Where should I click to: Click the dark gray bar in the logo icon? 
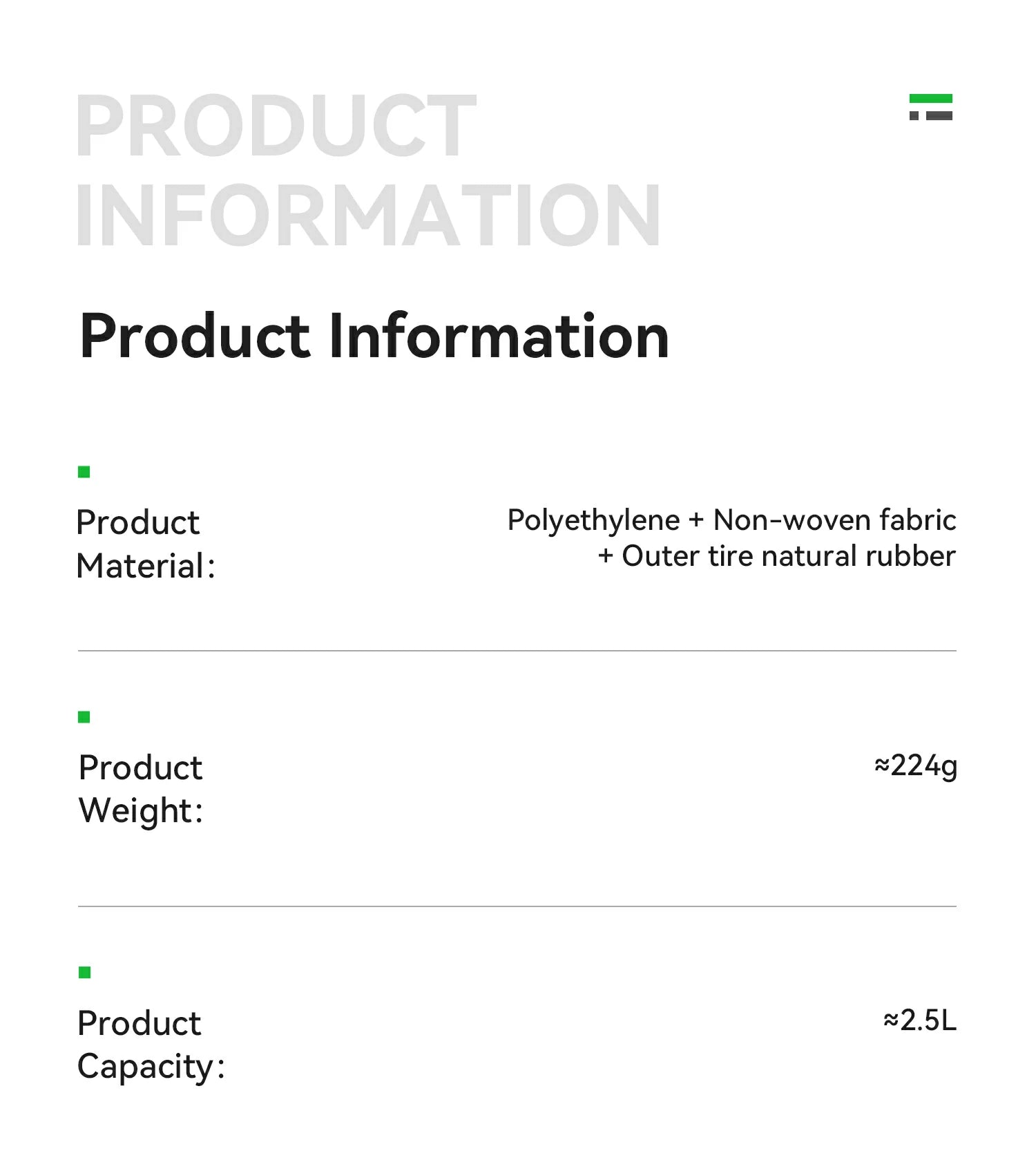click(x=939, y=115)
